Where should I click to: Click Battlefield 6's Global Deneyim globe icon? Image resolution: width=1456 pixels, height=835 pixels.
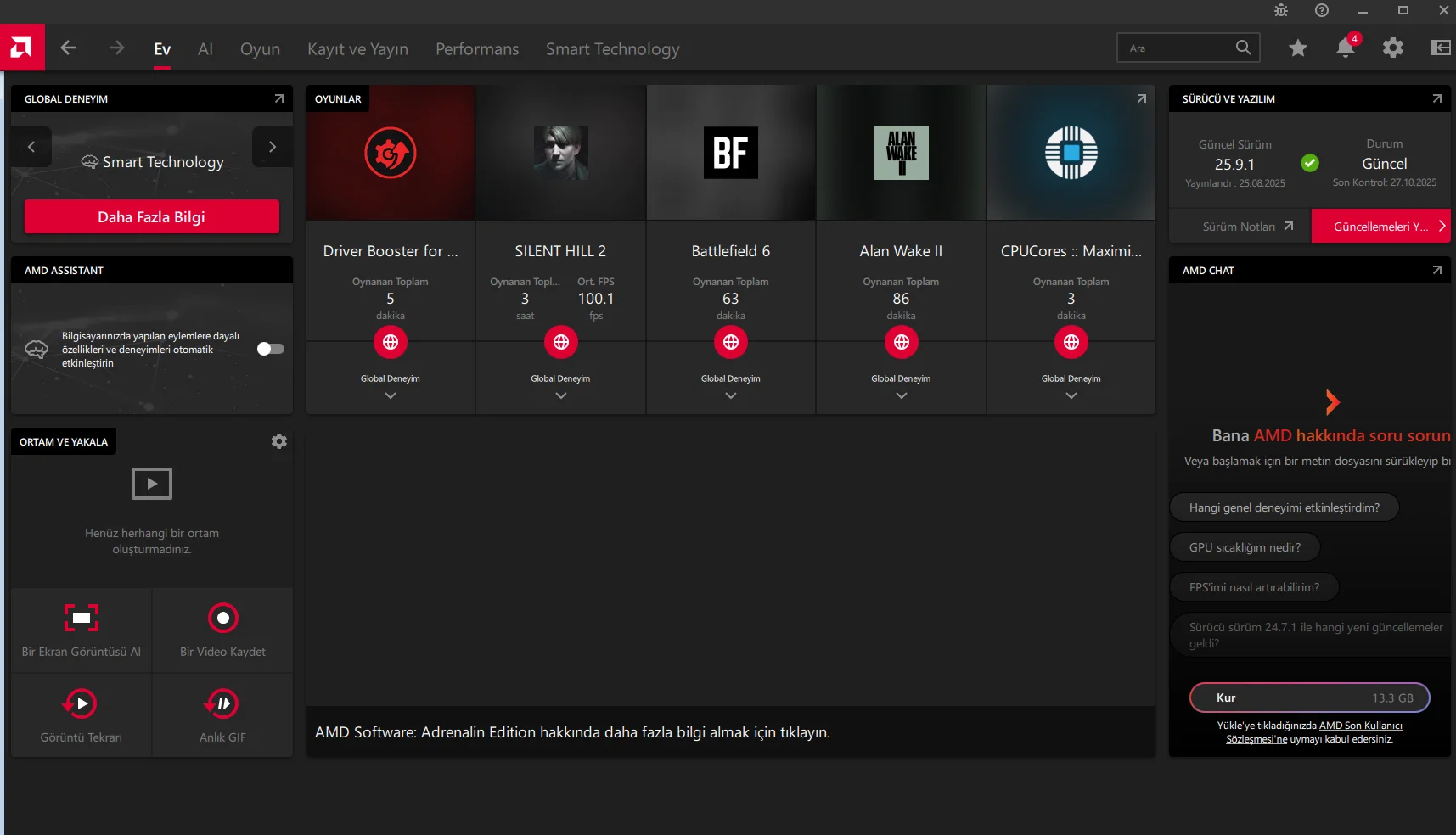(731, 342)
